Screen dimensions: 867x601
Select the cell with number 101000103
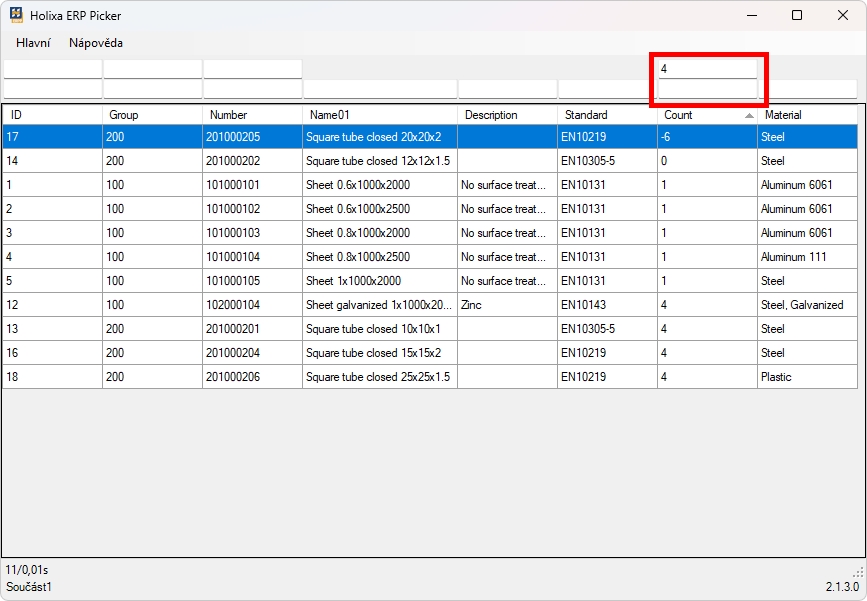tap(252, 233)
